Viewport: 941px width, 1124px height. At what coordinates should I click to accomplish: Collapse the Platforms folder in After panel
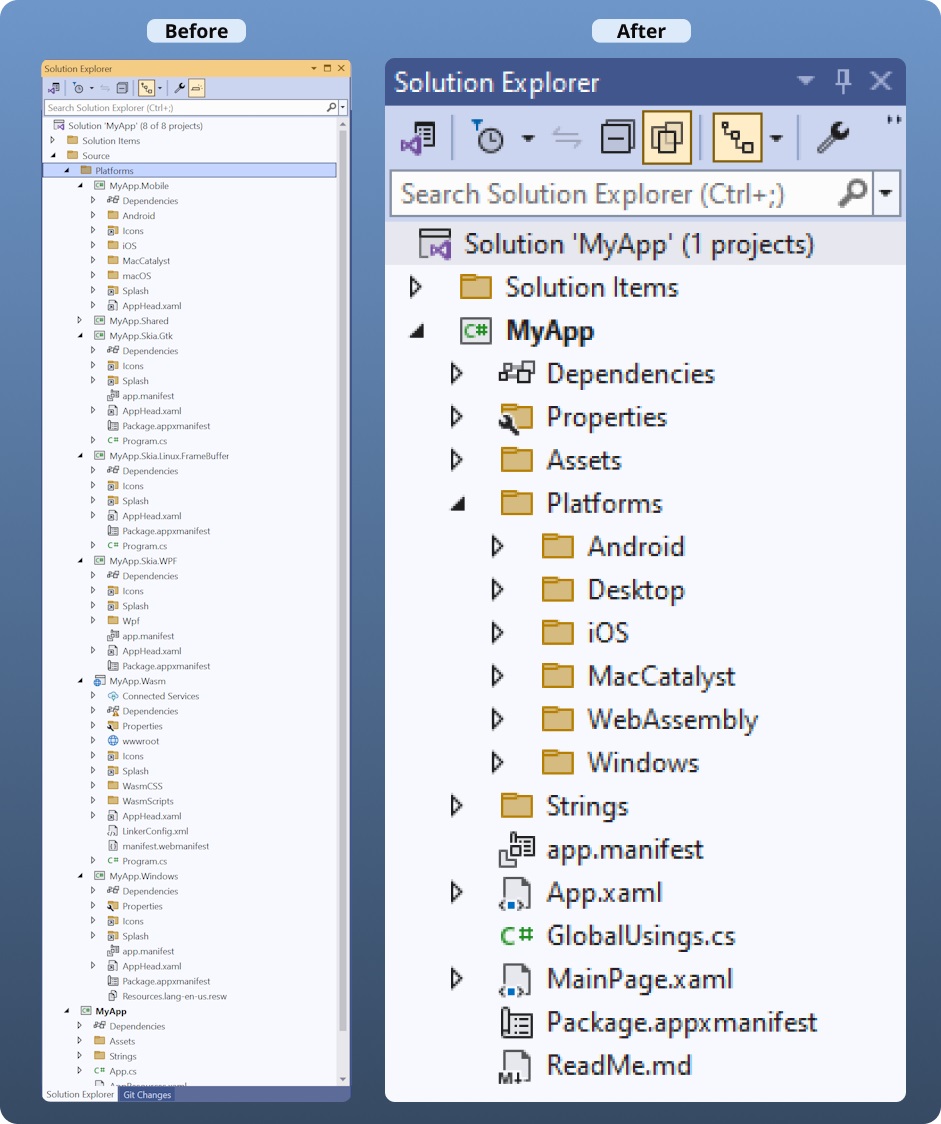coord(457,504)
